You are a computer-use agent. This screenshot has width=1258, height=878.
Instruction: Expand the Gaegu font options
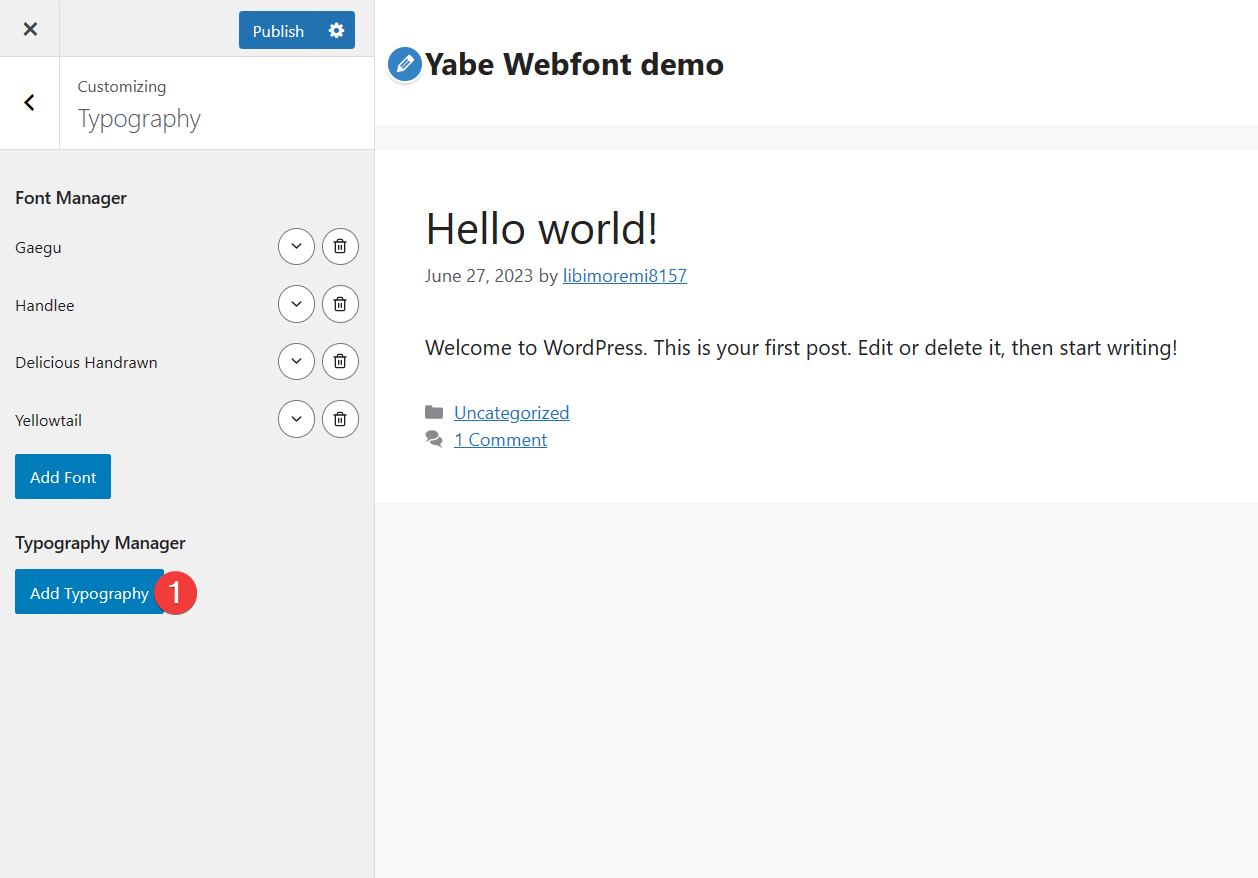pos(296,247)
